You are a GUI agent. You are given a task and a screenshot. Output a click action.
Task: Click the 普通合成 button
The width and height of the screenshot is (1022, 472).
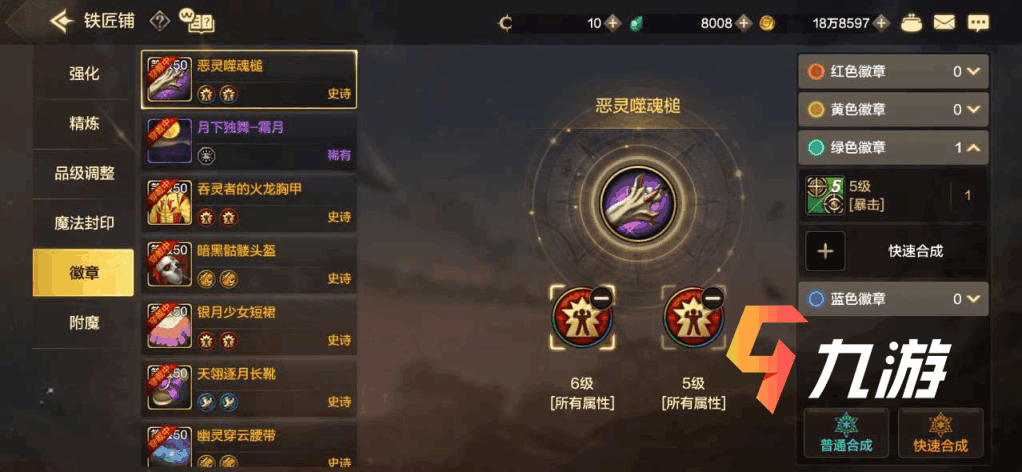[x=846, y=434]
